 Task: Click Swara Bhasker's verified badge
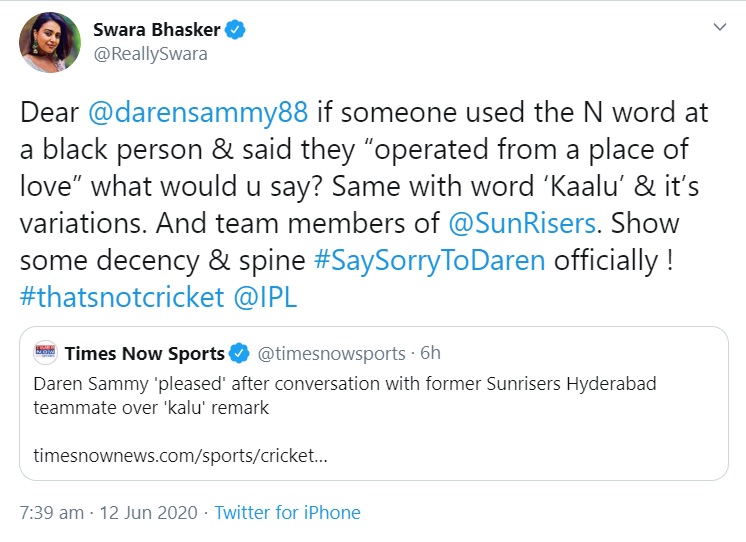tap(235, 31)
